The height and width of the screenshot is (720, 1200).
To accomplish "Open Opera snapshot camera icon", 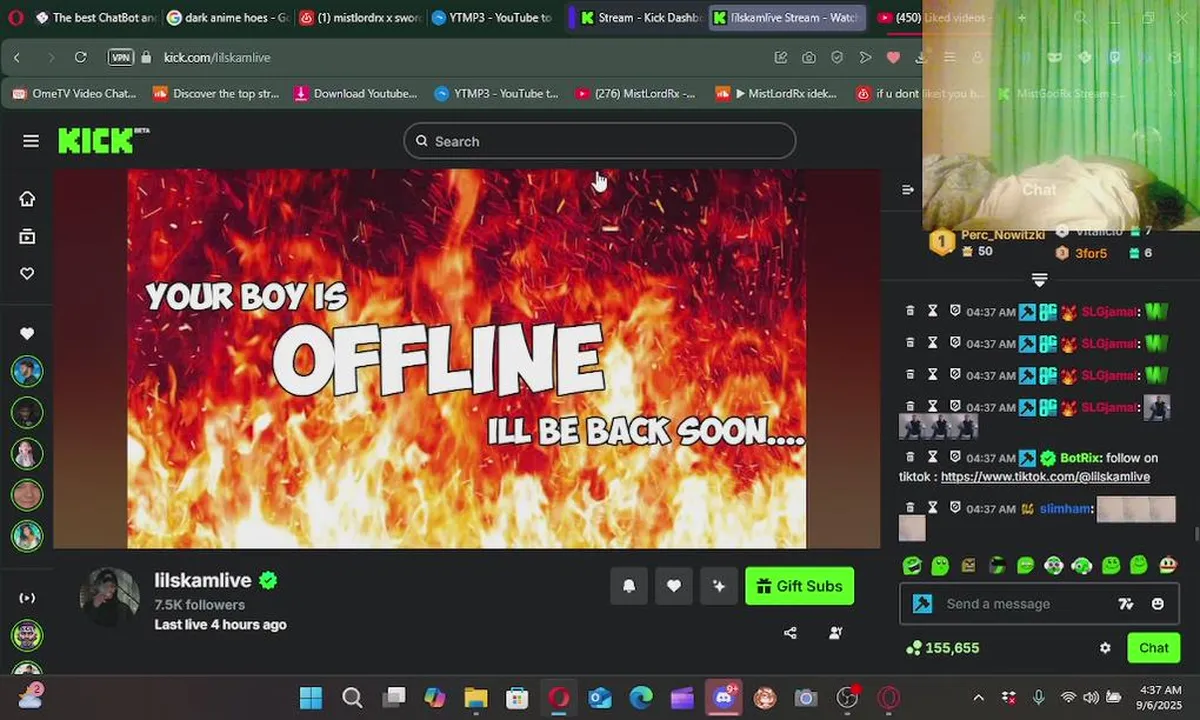I will coord(809,57).
